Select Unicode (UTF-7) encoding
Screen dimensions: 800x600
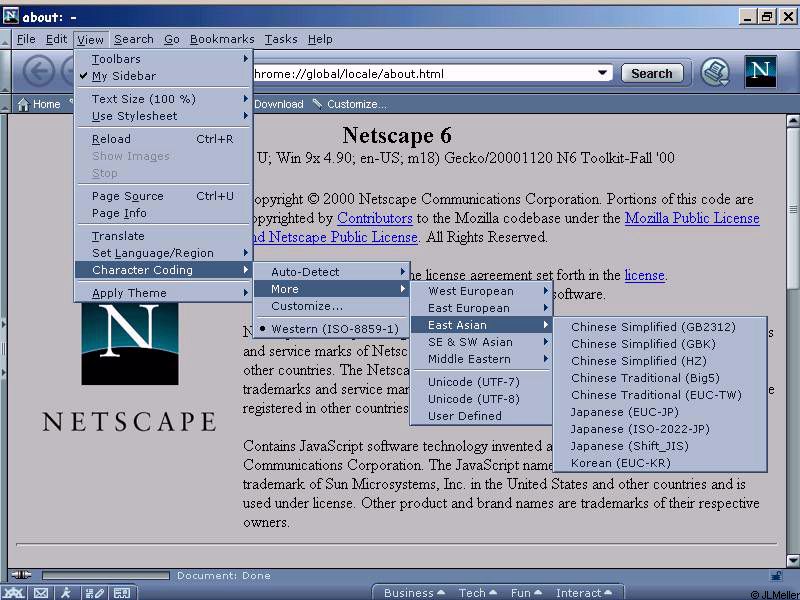coord(481,382)
